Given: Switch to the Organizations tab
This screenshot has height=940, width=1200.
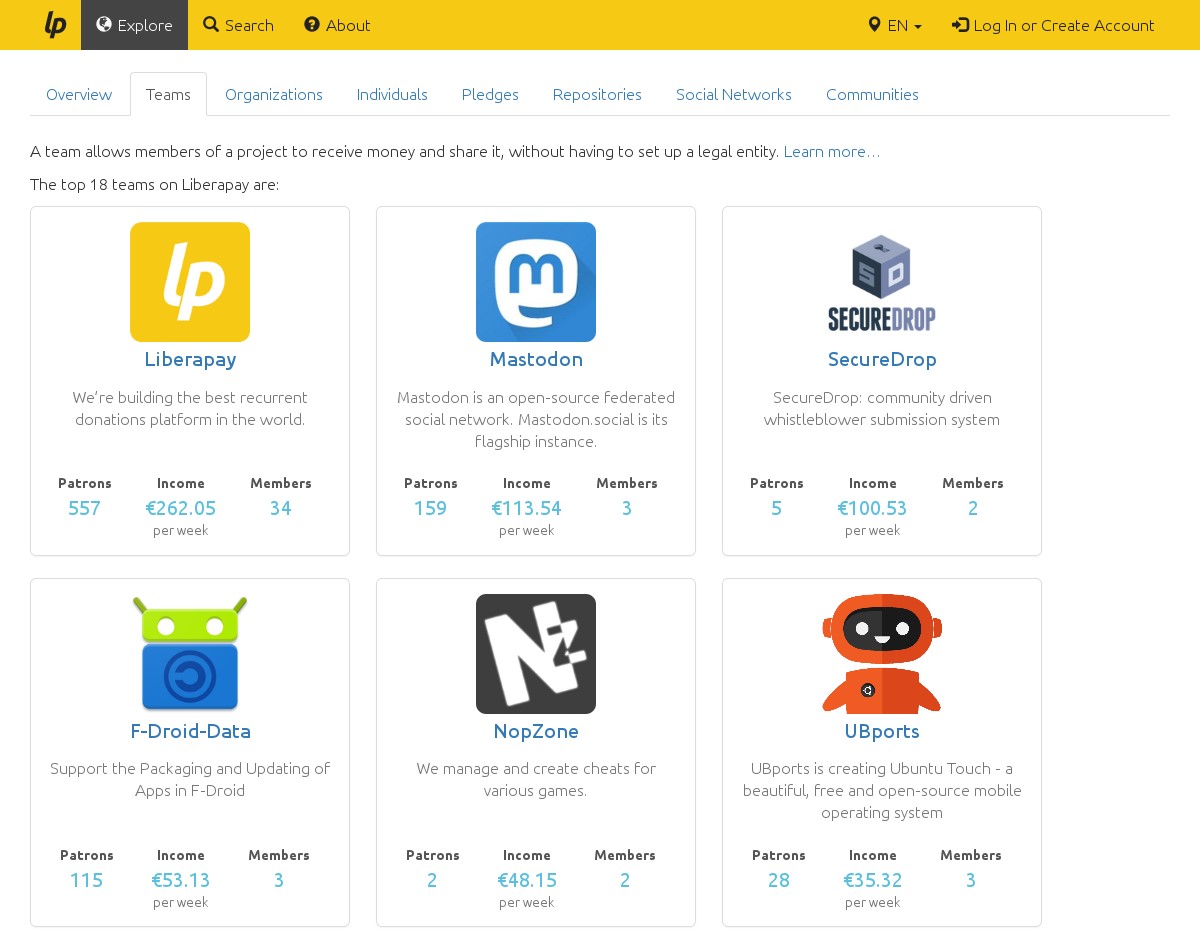Looking at the screenshot, I should 273,94.
